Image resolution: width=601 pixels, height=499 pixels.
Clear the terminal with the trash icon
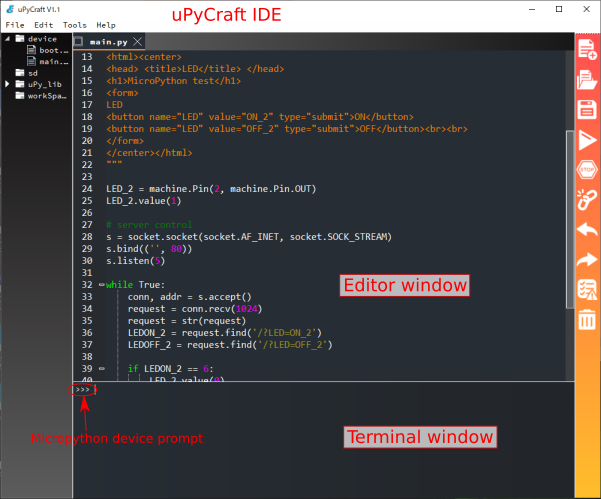tap(587, 319)
